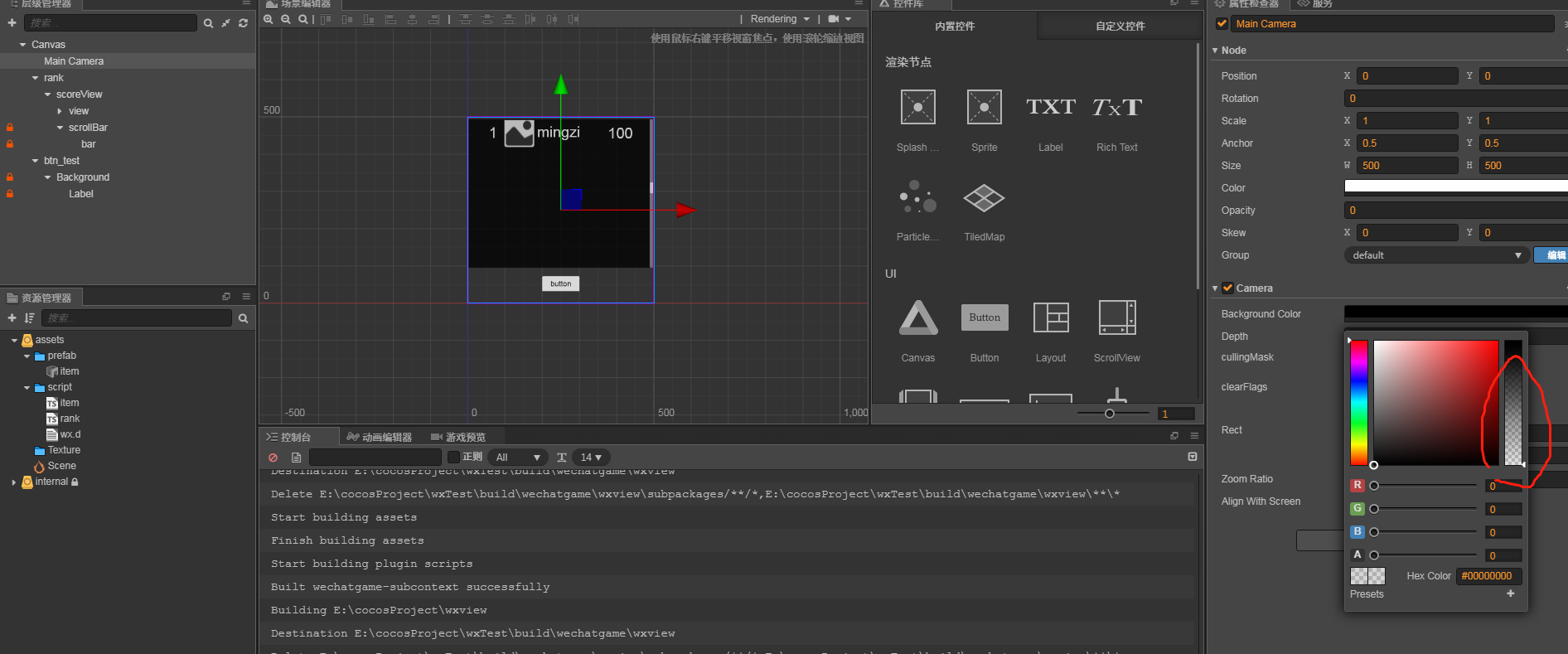Select the Scene asset
This screenshot has height=654, width=1568.
point(61,466)
